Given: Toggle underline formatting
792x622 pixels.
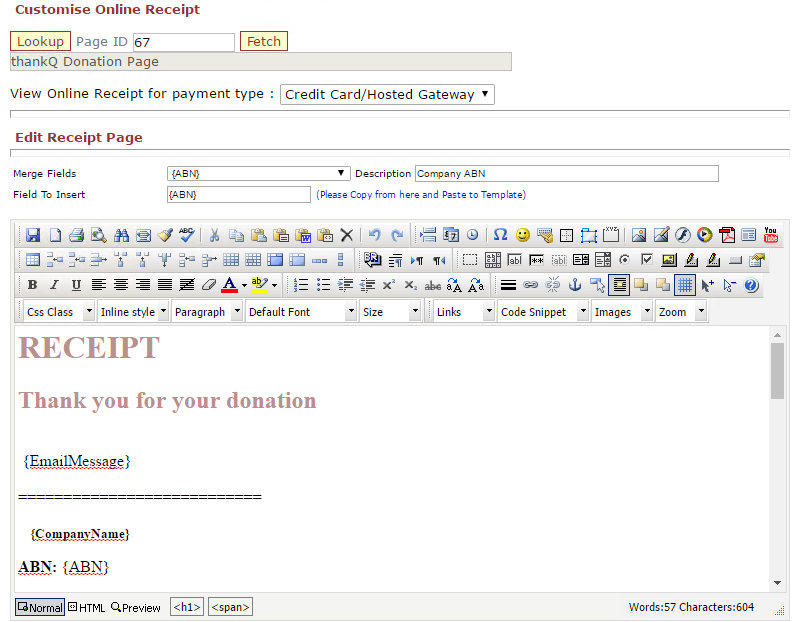Looking at the screenshot, I should 77,285.
